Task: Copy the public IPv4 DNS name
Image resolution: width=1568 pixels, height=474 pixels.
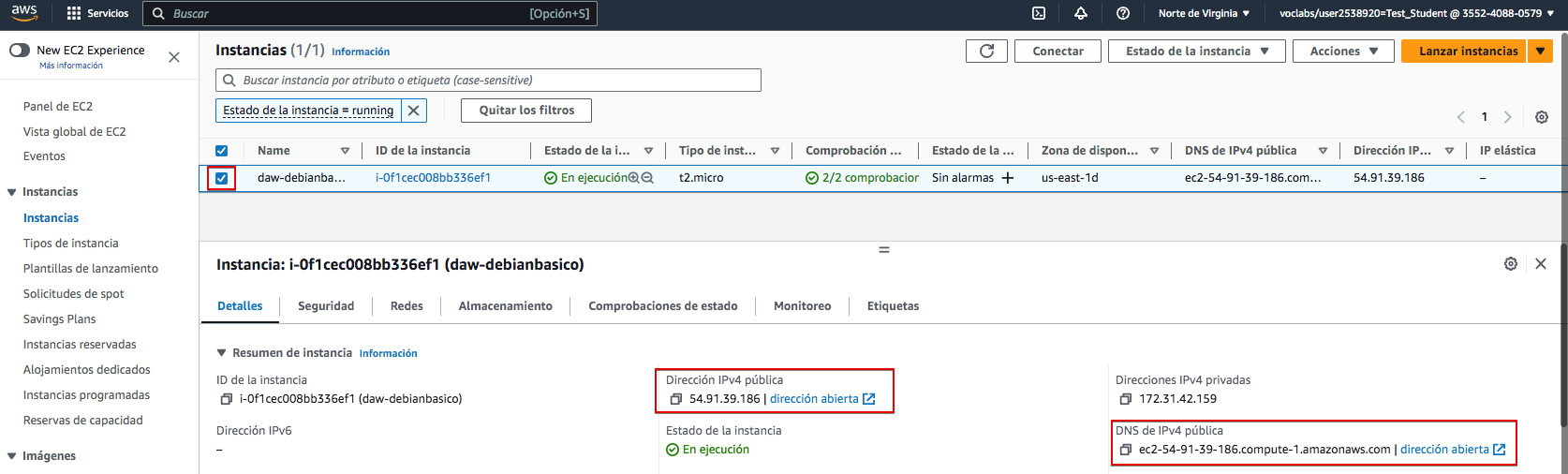Action: coord(1125,450)
